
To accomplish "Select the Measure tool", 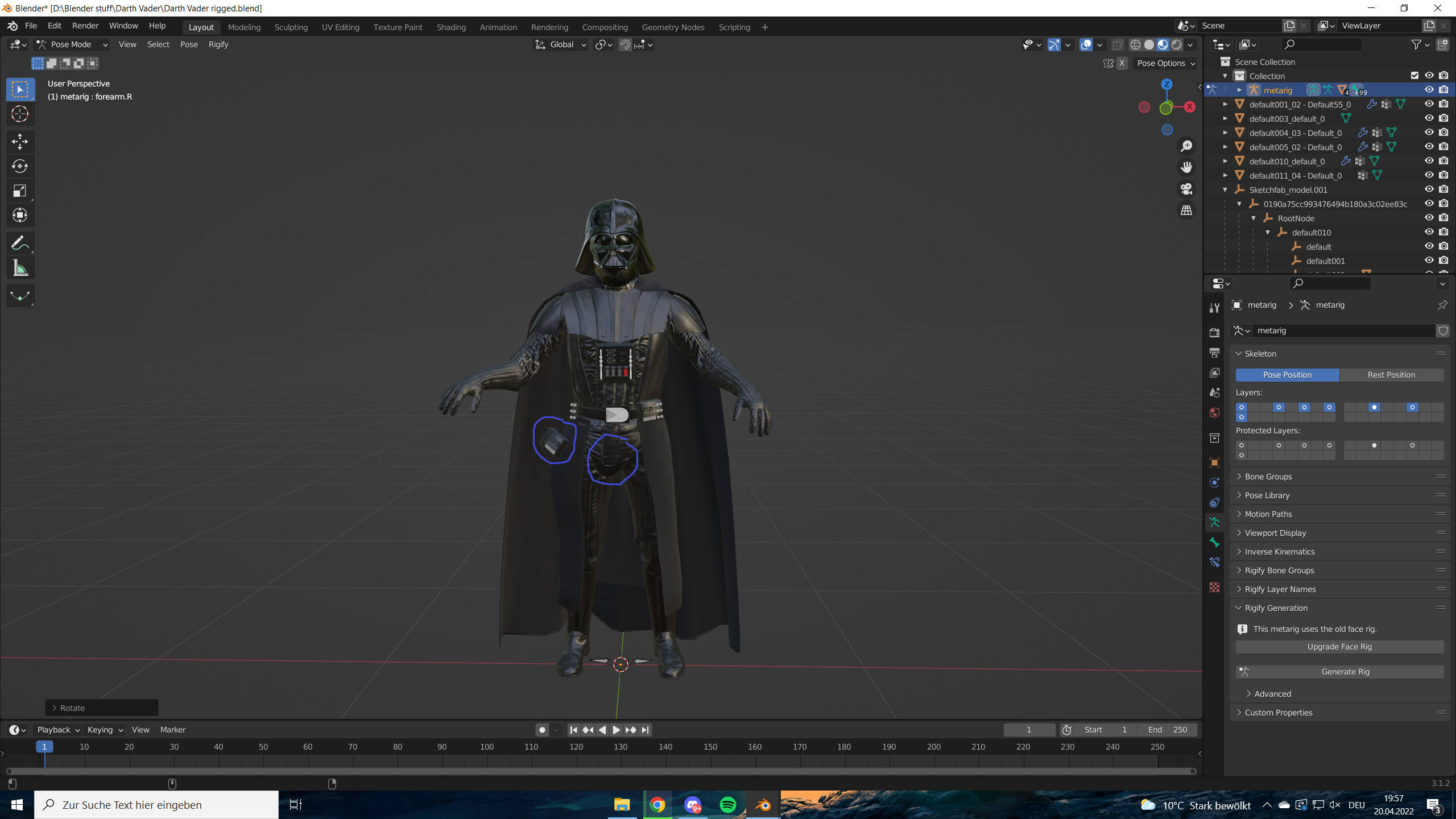I will pyautogui.click(x=20, y=268).
